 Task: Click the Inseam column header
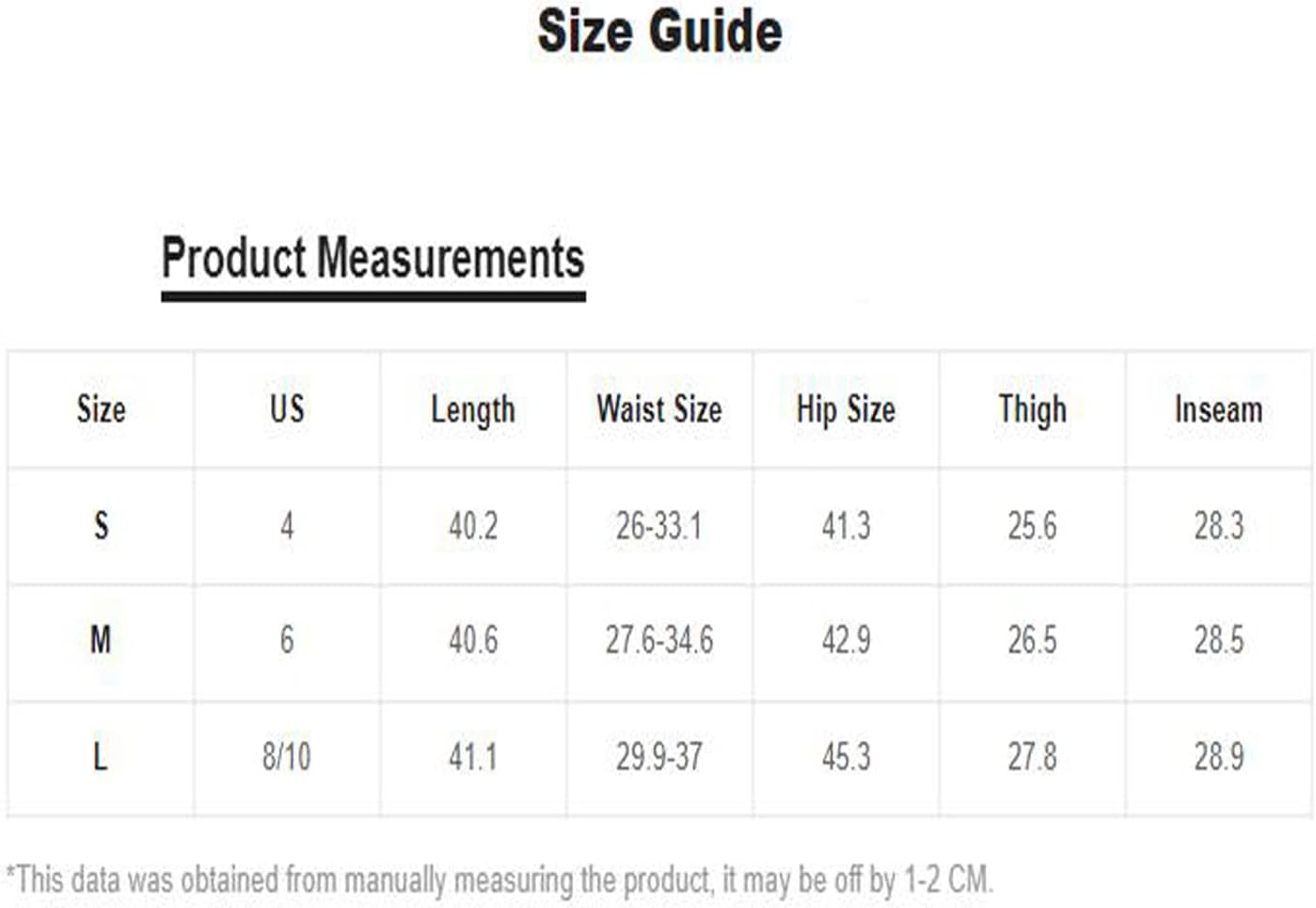1218,409
